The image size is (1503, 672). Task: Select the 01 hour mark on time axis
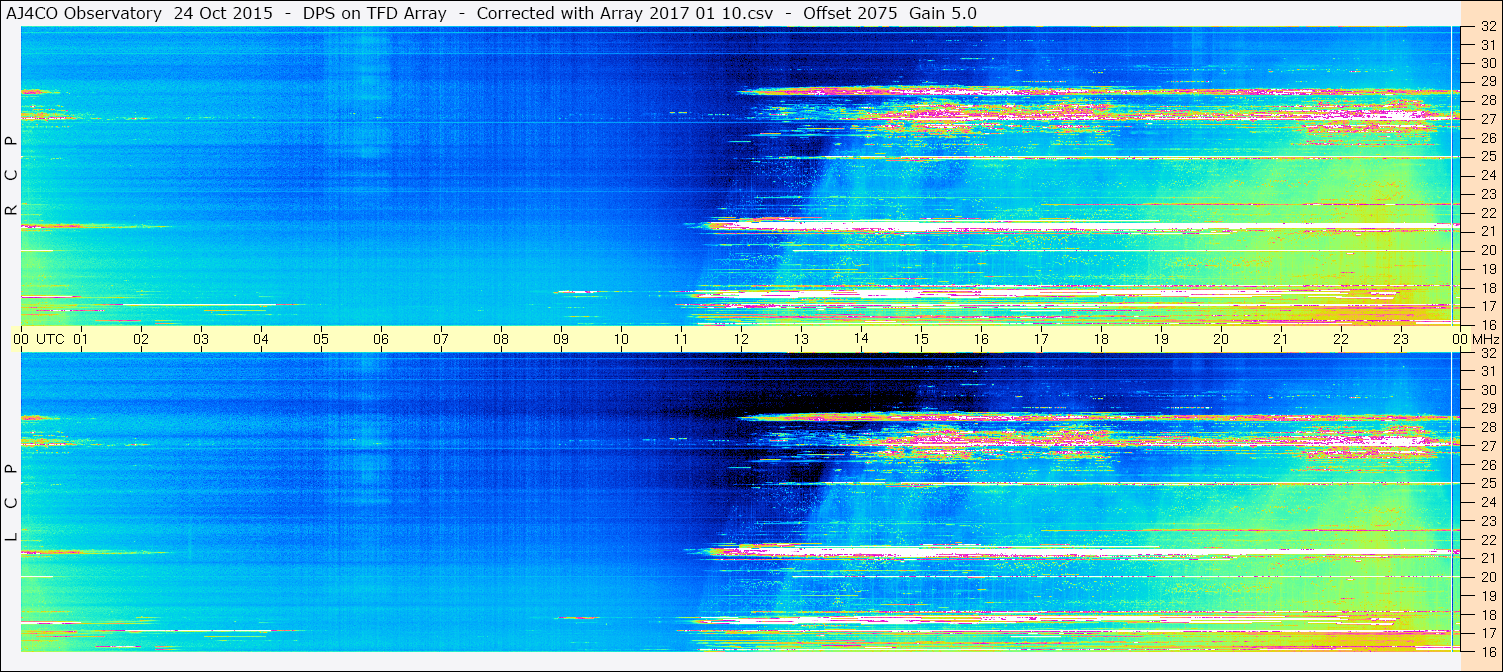pos(81,339)
